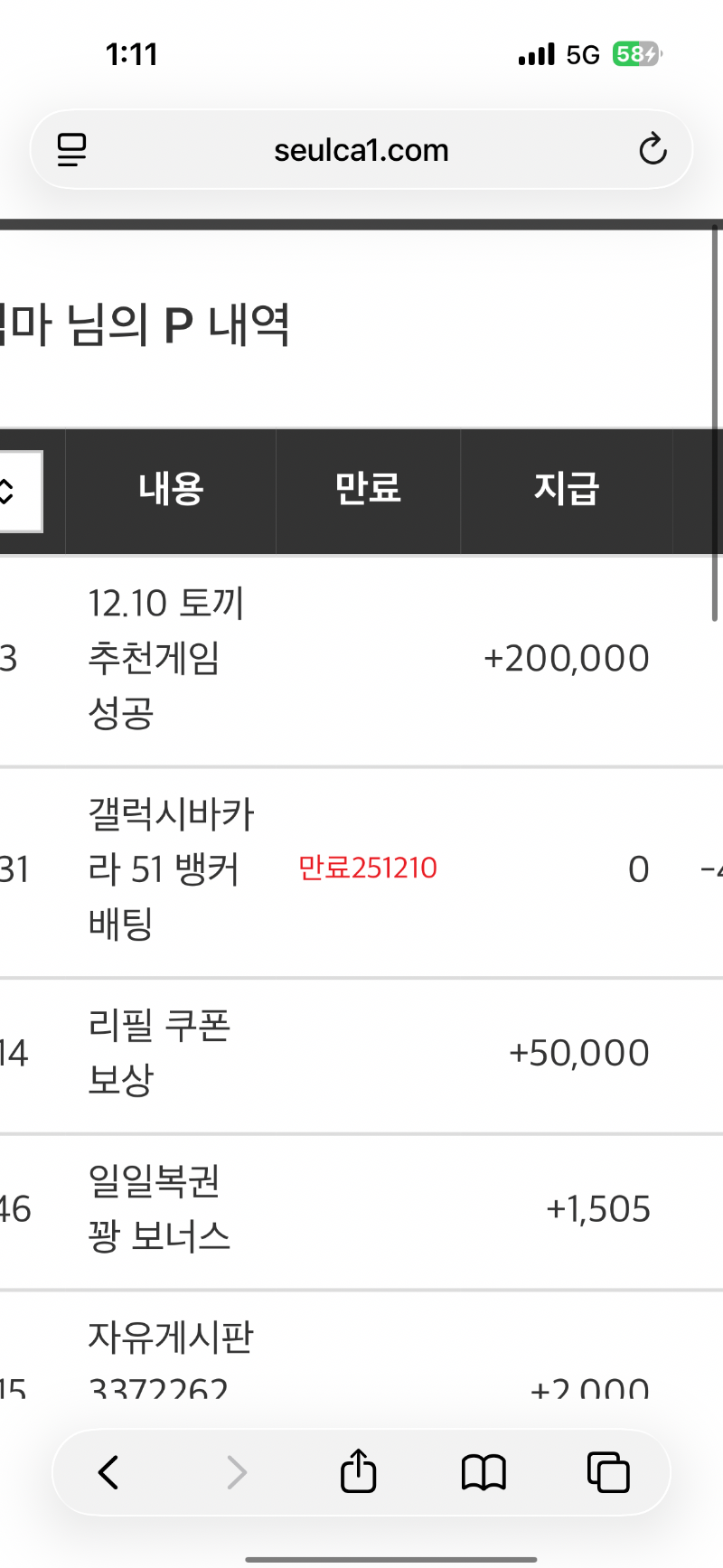Open Bookmarks via the book icon
This screenshot has height=1568, width=723.
click(484, 1471)
